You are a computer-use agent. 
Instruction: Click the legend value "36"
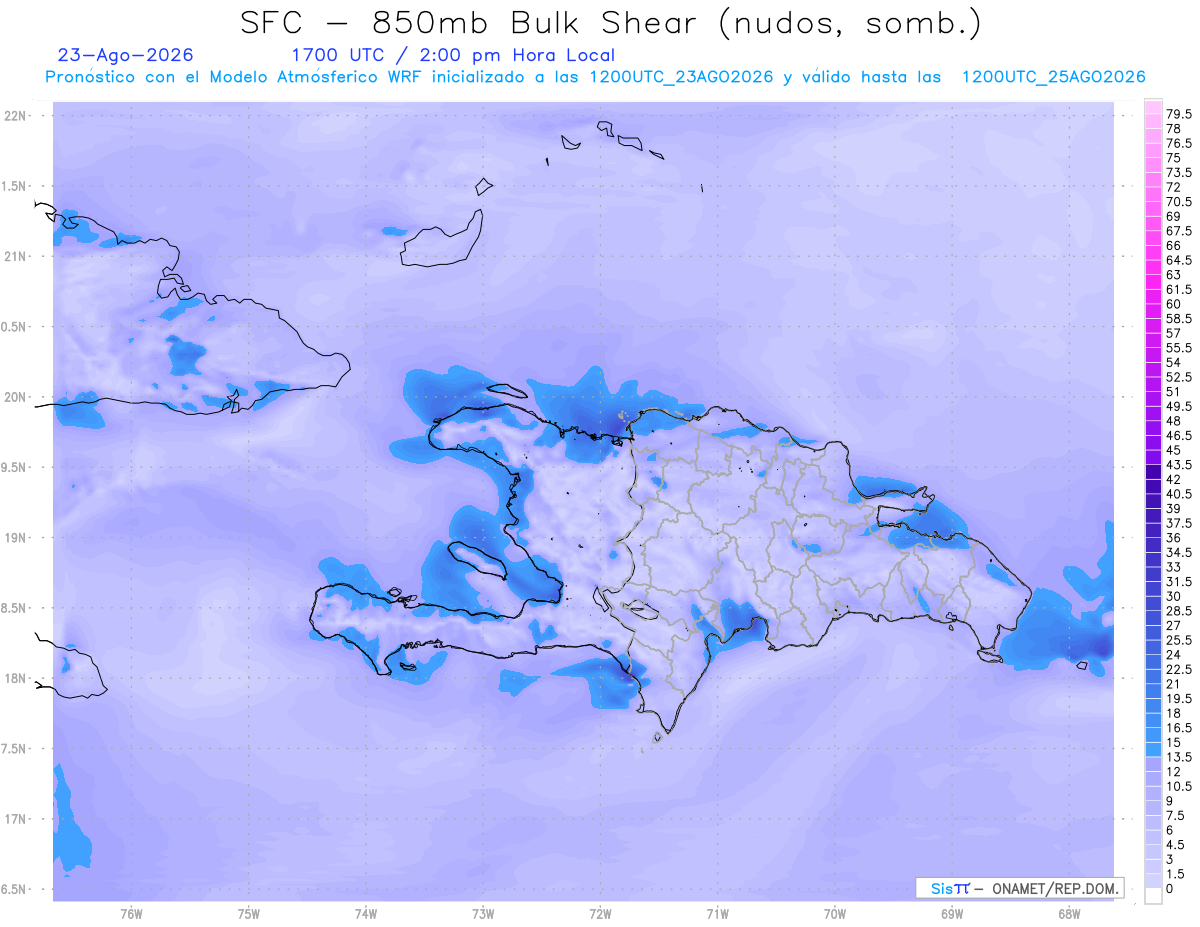point(1174,538)
